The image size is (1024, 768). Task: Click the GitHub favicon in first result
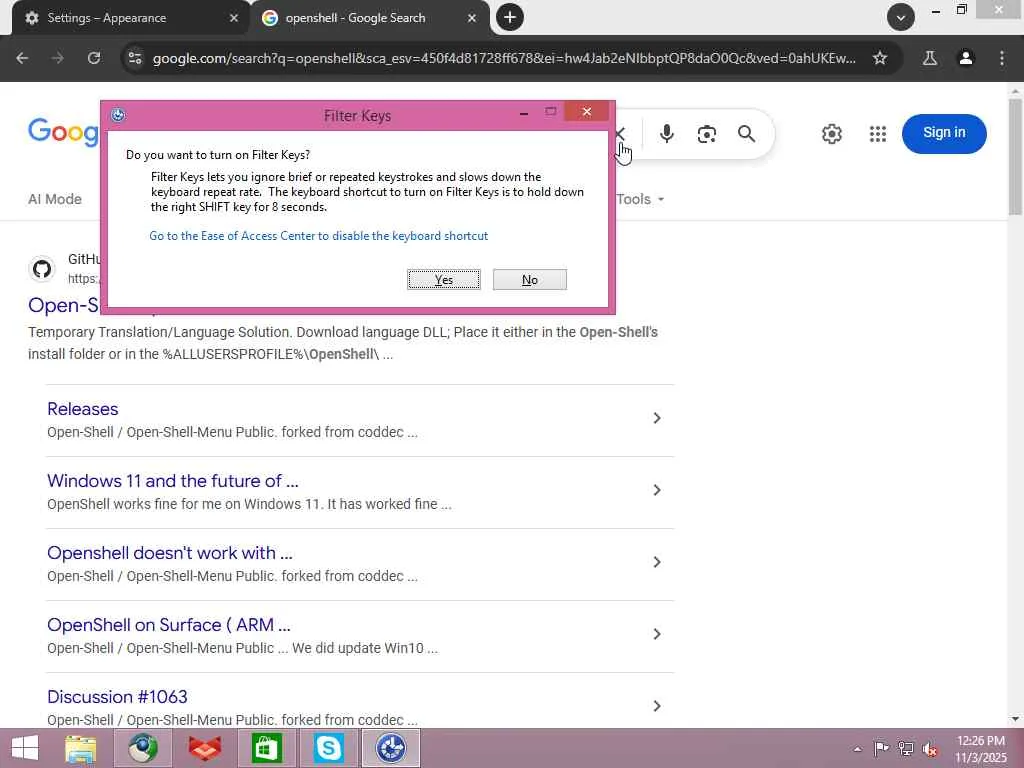42,268
